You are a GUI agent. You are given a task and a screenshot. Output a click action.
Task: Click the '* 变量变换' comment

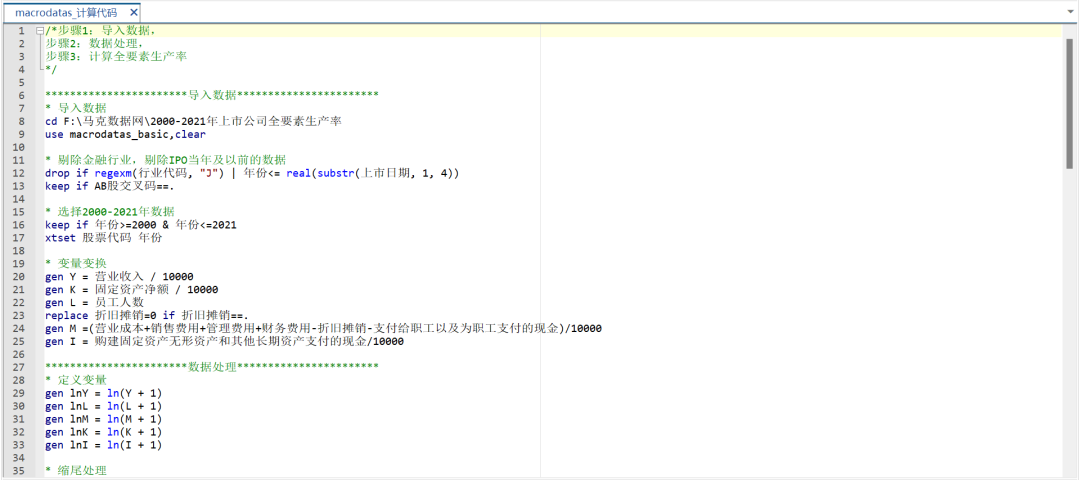[76, 264]
